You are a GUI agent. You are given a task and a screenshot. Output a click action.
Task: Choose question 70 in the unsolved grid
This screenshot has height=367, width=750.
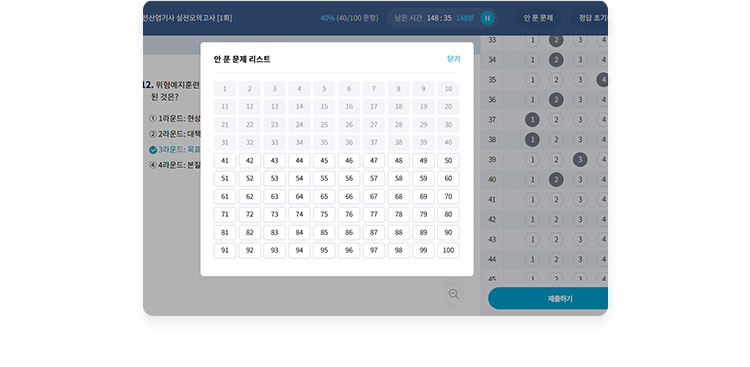448,197
